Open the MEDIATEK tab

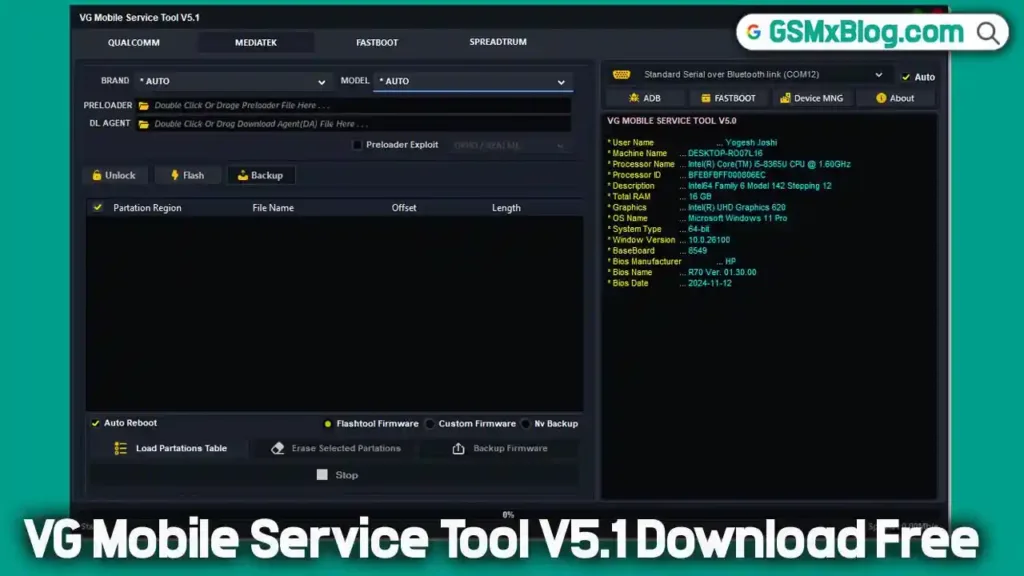pyautogui.click(x=255, y=42)
